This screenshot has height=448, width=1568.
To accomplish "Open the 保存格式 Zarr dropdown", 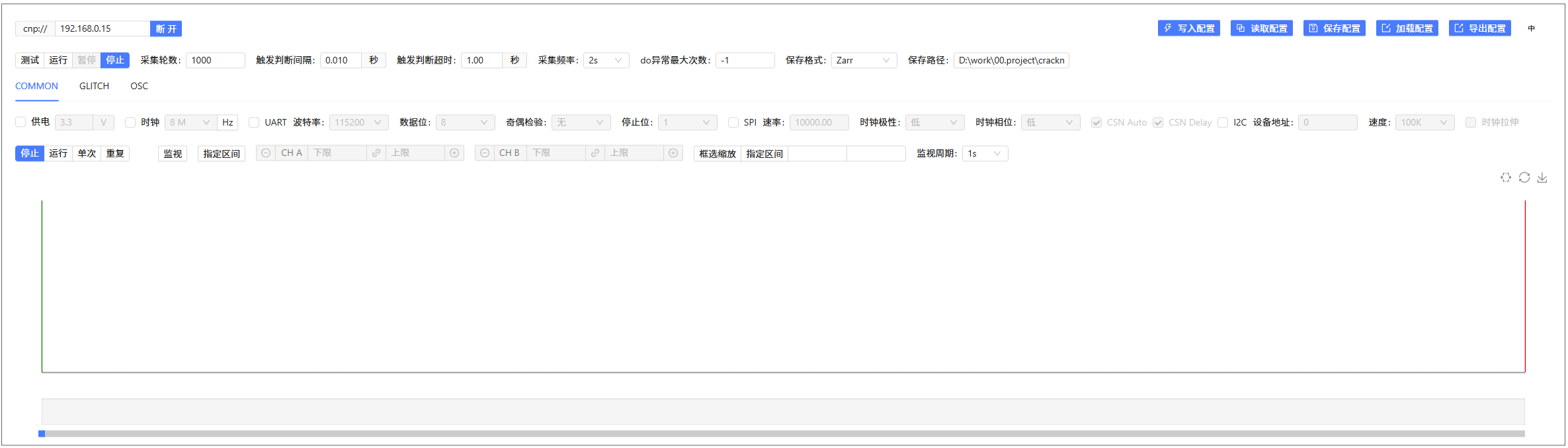I will point(864,60).
